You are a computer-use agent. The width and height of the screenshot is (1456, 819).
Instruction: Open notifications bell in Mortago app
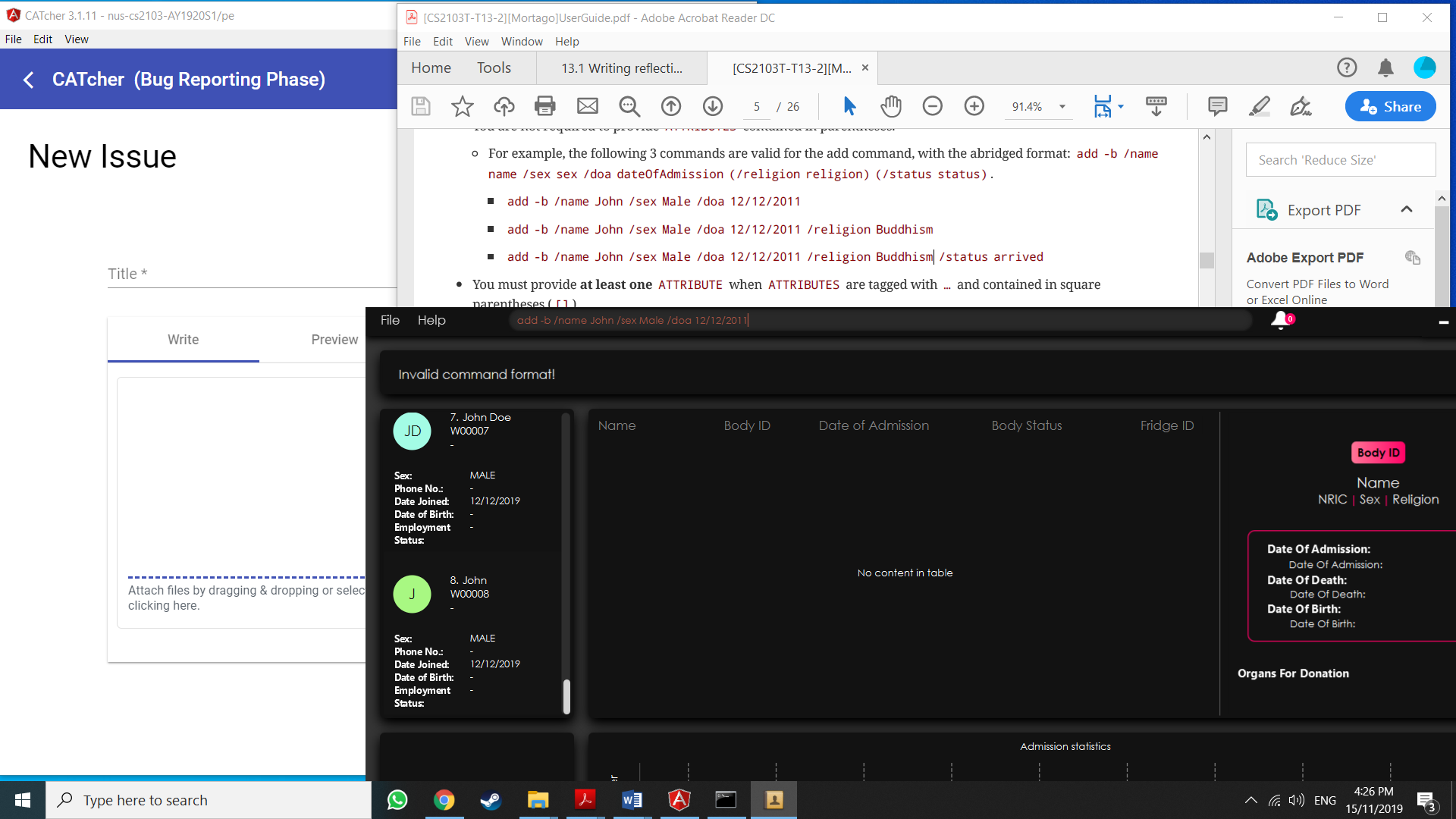click(1280, 320)
